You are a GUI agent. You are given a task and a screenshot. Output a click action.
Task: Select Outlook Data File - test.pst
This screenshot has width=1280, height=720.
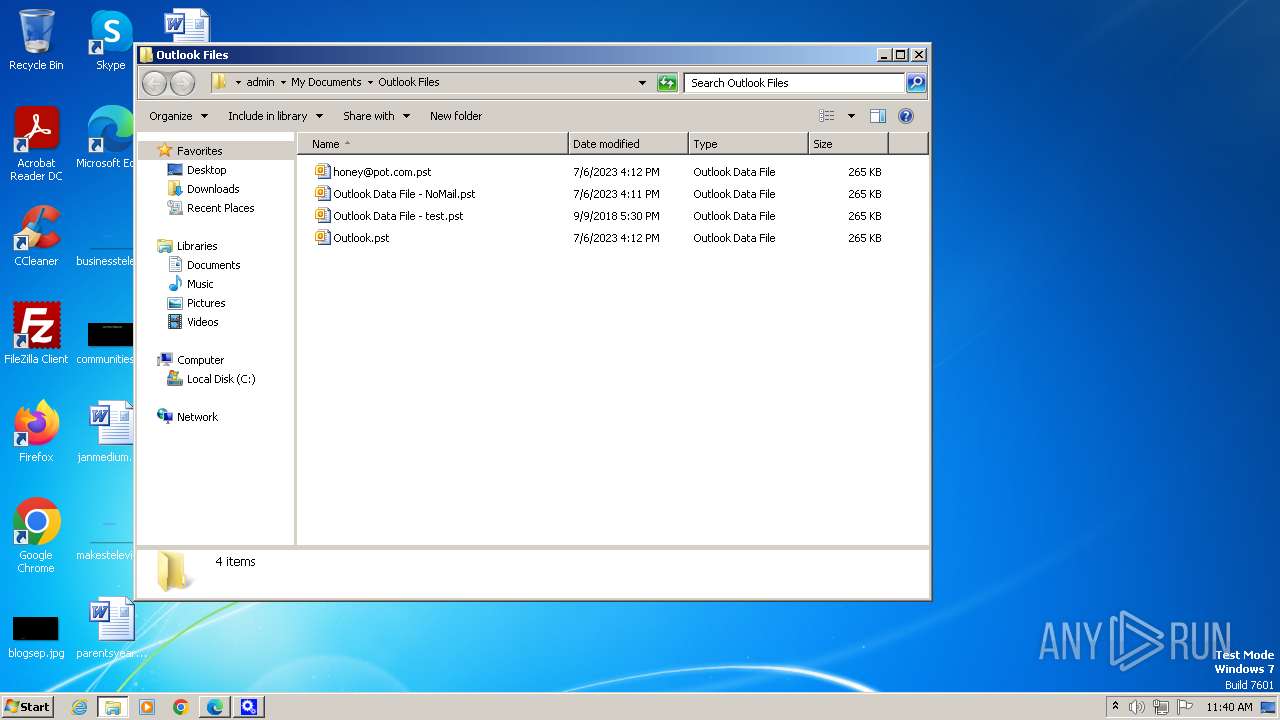[398, 216]
